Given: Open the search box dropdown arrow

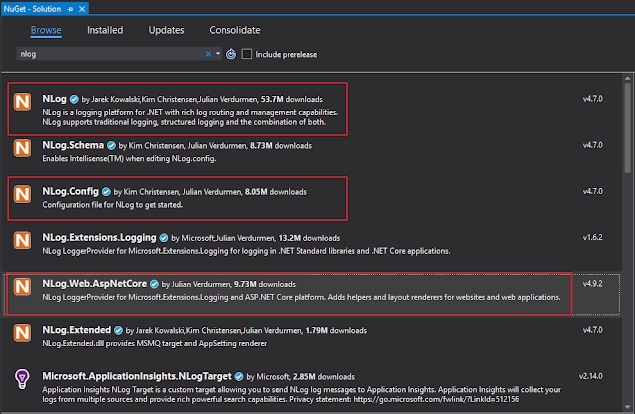Looking at the screenshot, I should (218, 53).
